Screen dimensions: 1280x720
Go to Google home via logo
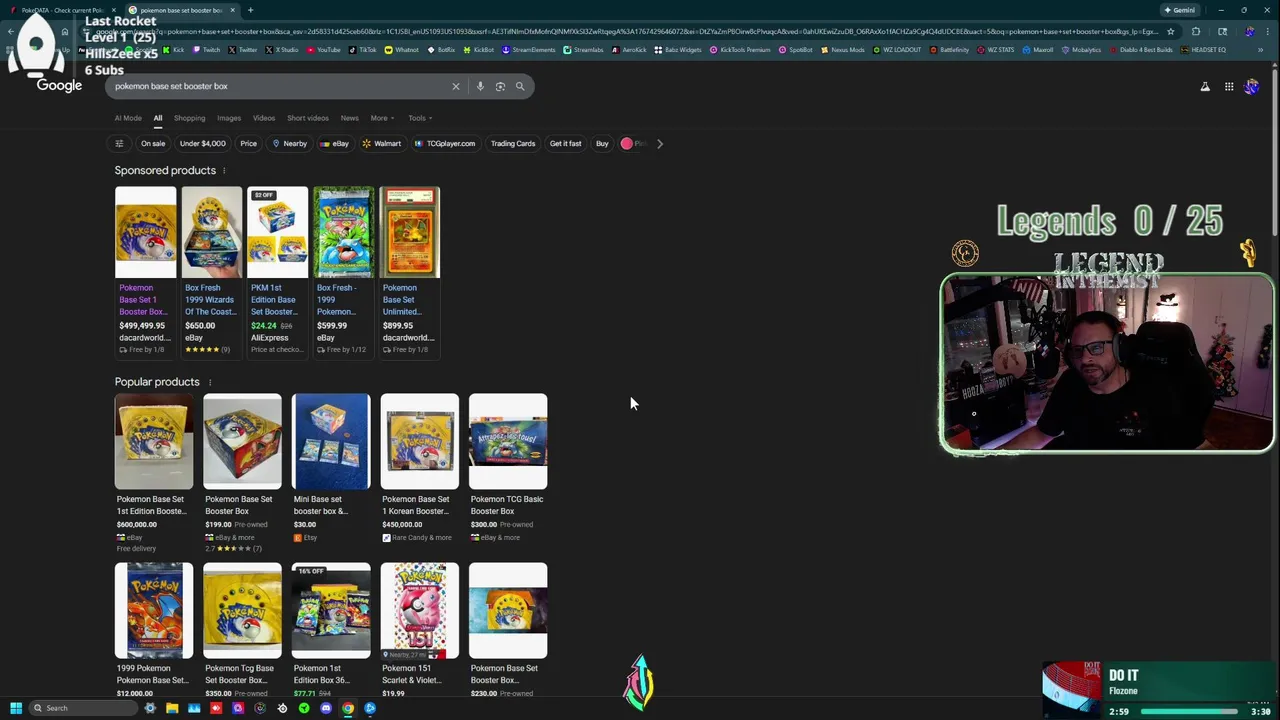tap(59, 86)
